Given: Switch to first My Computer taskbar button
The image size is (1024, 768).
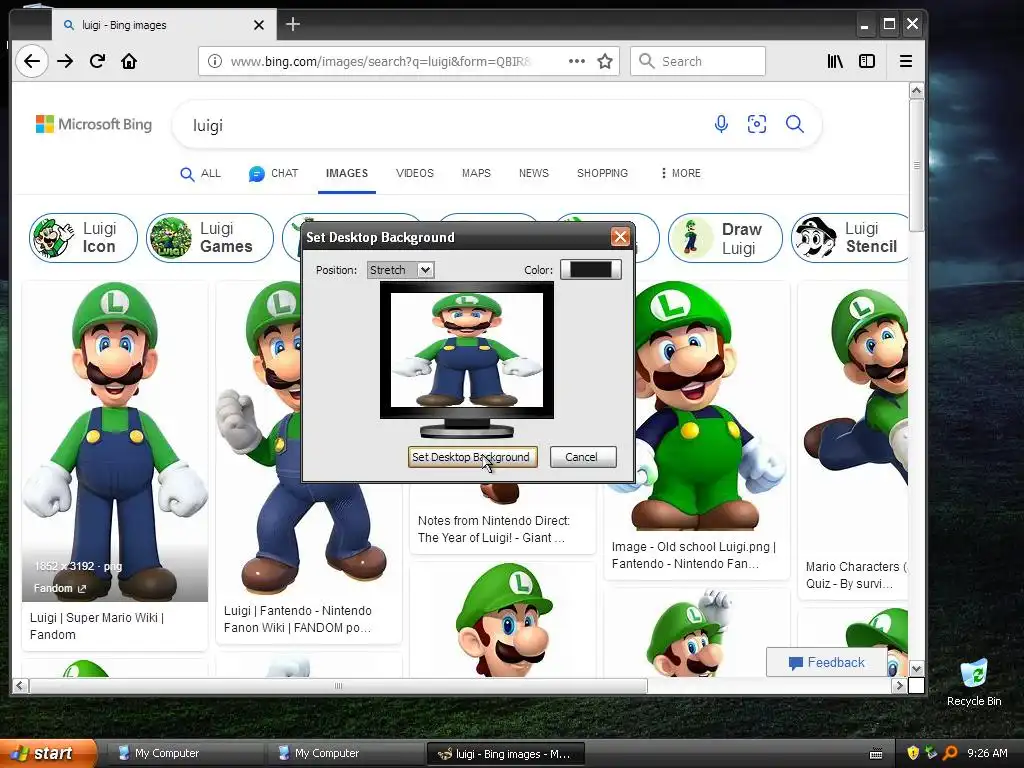Looking at the screenshot, I should 185,753.
